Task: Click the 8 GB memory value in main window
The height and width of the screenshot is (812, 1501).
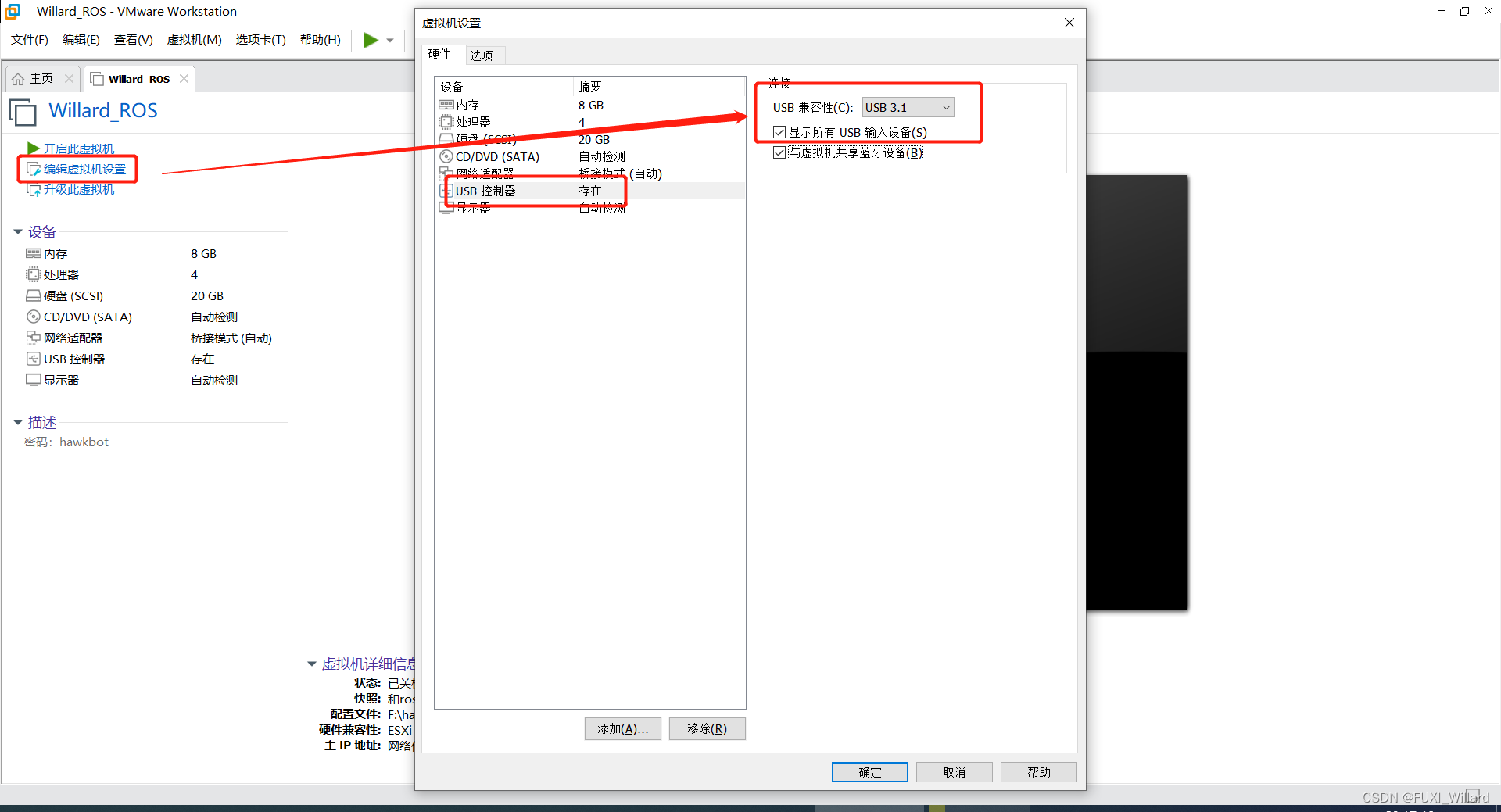Action: (204, 254)
